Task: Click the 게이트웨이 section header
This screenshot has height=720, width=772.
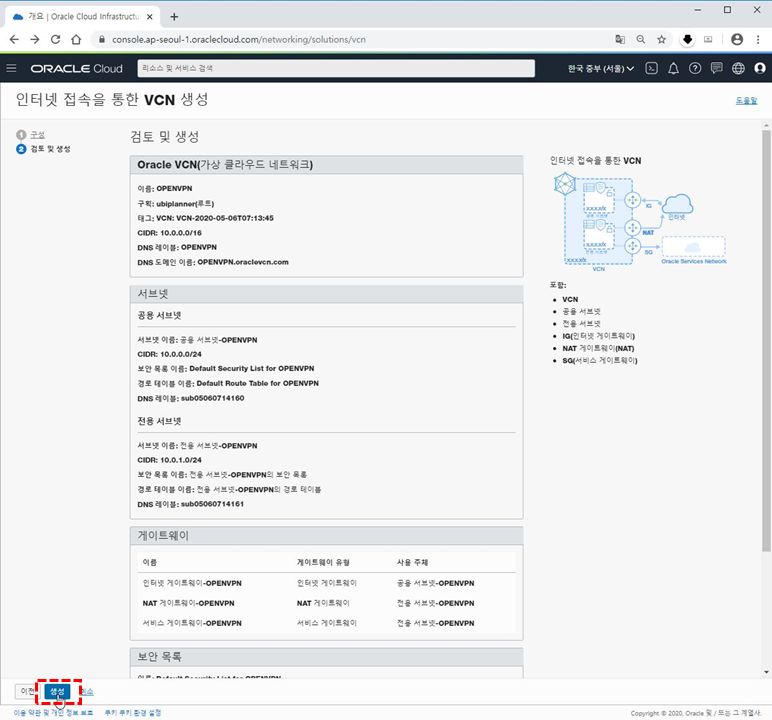Action: click(x=326, y=535)
